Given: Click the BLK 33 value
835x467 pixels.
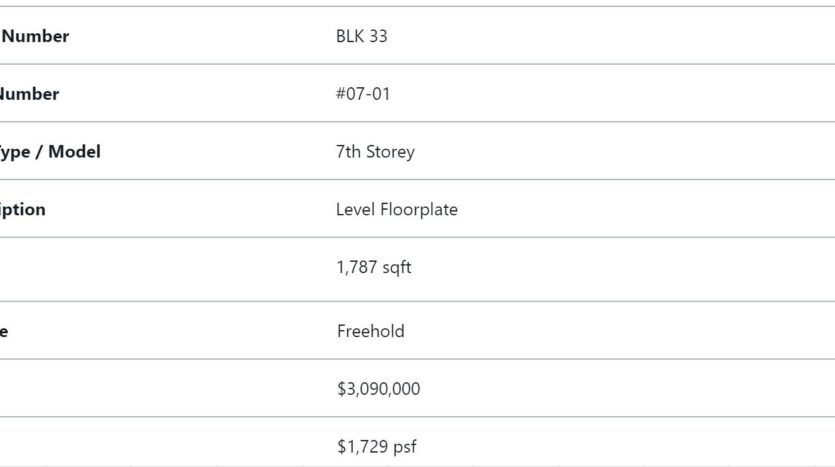Looking at the screenshot, I should [362, 36].
